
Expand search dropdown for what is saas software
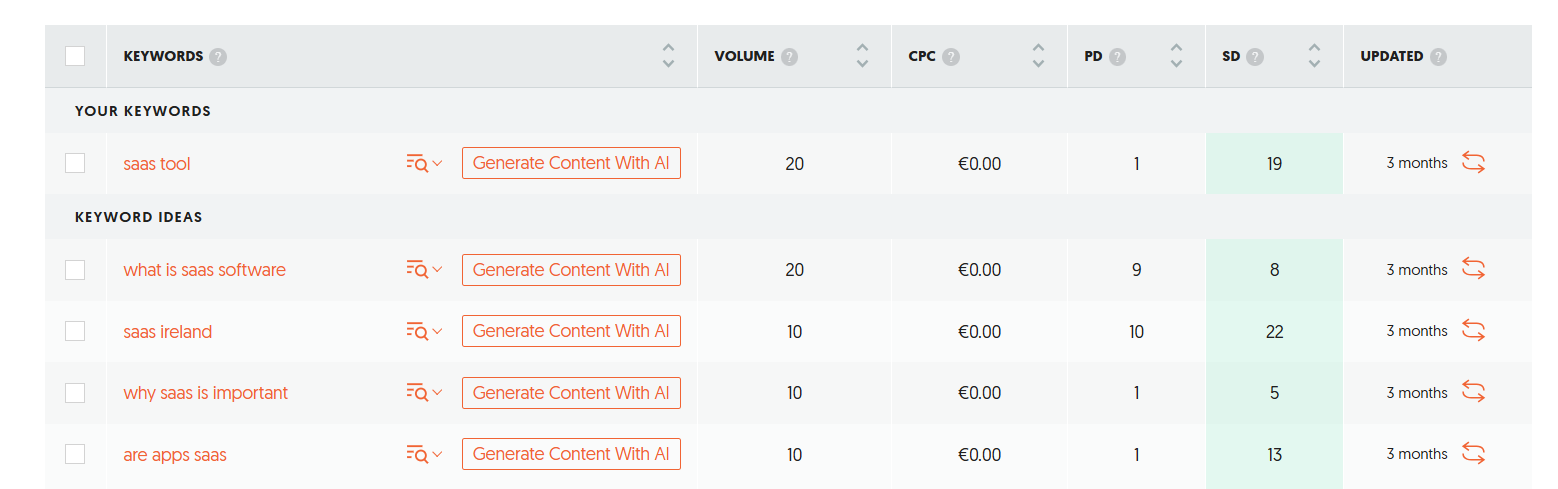[424, 269]
